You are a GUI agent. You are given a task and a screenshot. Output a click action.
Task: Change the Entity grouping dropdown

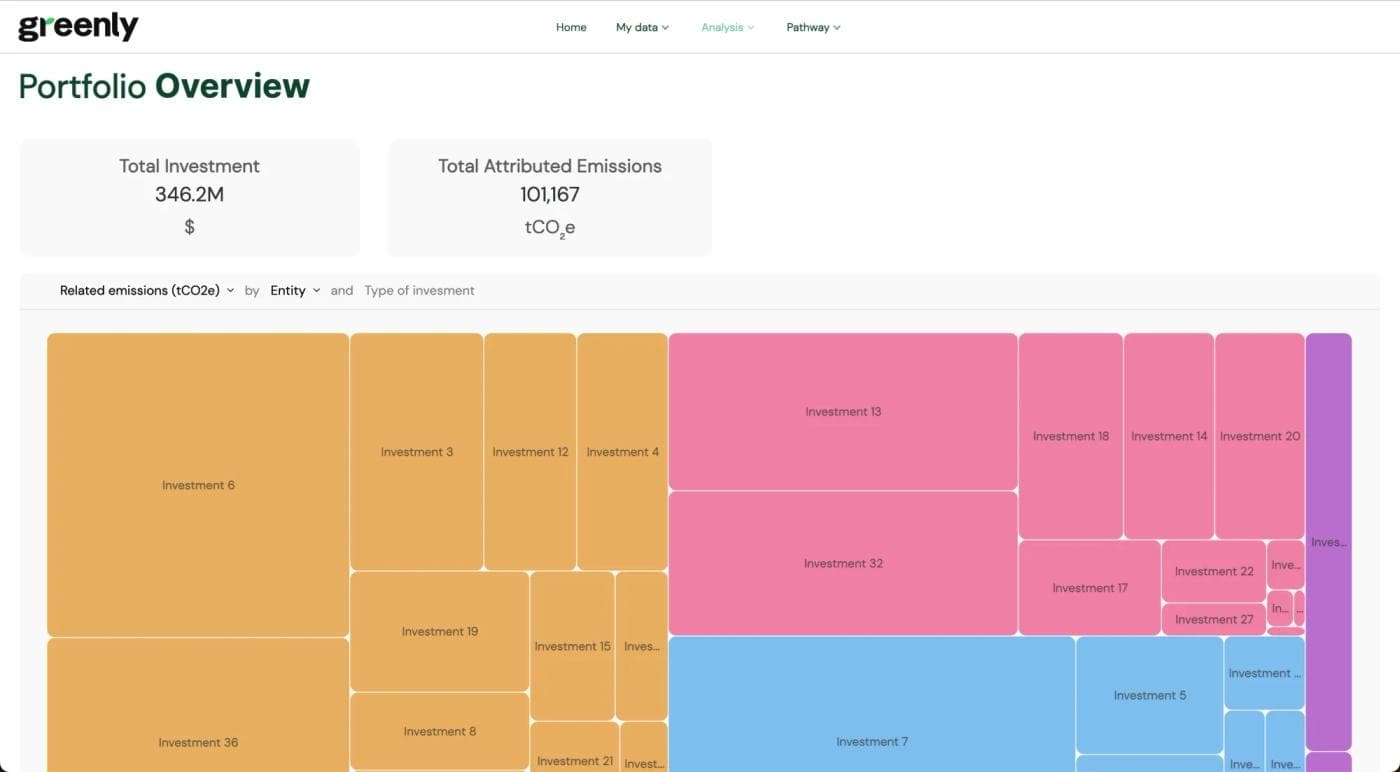[x=294, y=290]
